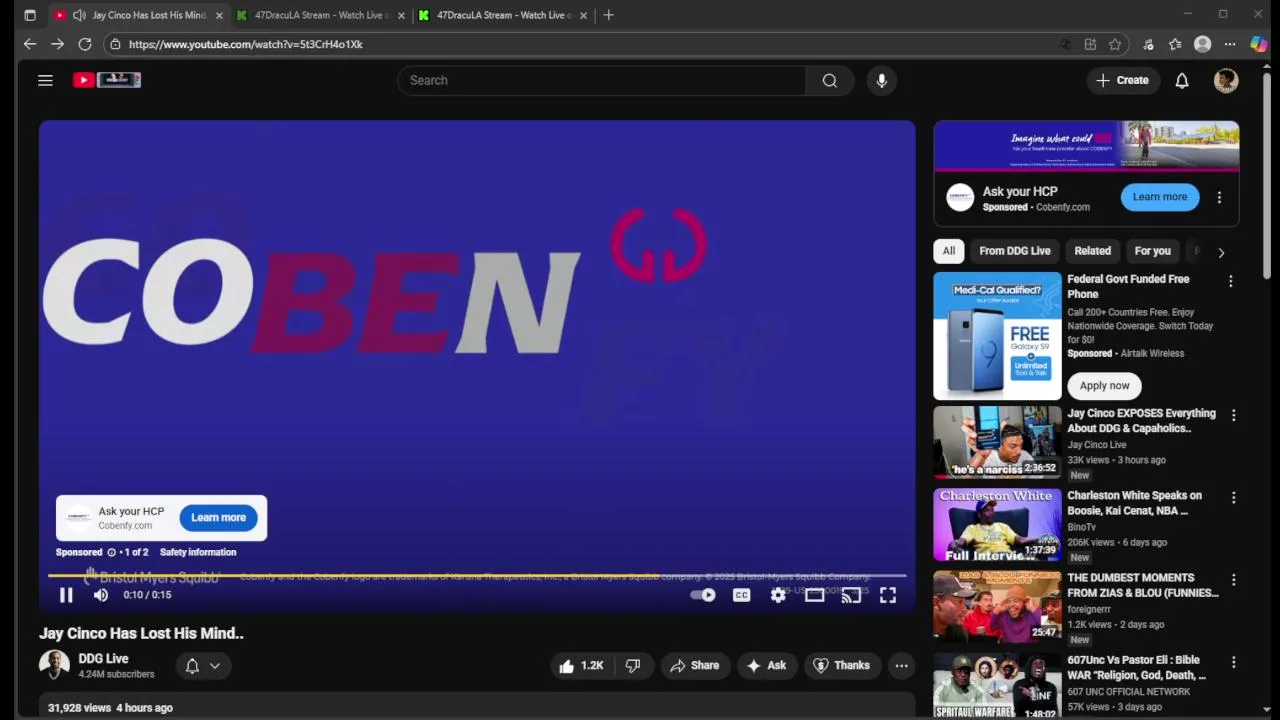1280x720 pixels.
Task: Send Thanks to the creator
Action: click(x=842, y=665)
